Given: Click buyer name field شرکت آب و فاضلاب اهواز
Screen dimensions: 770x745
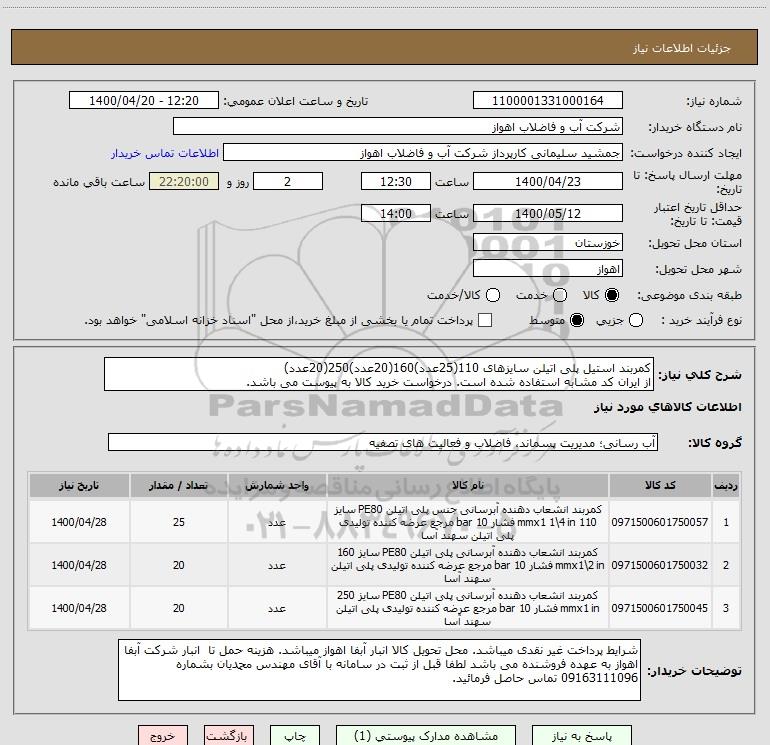Looking at the screenshot, I should (398, 127).
